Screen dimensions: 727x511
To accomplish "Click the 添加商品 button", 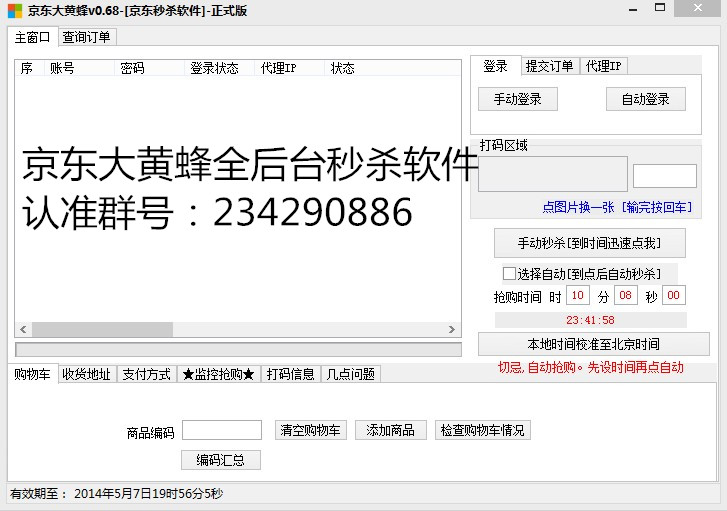I will click(x=391, y=430).
